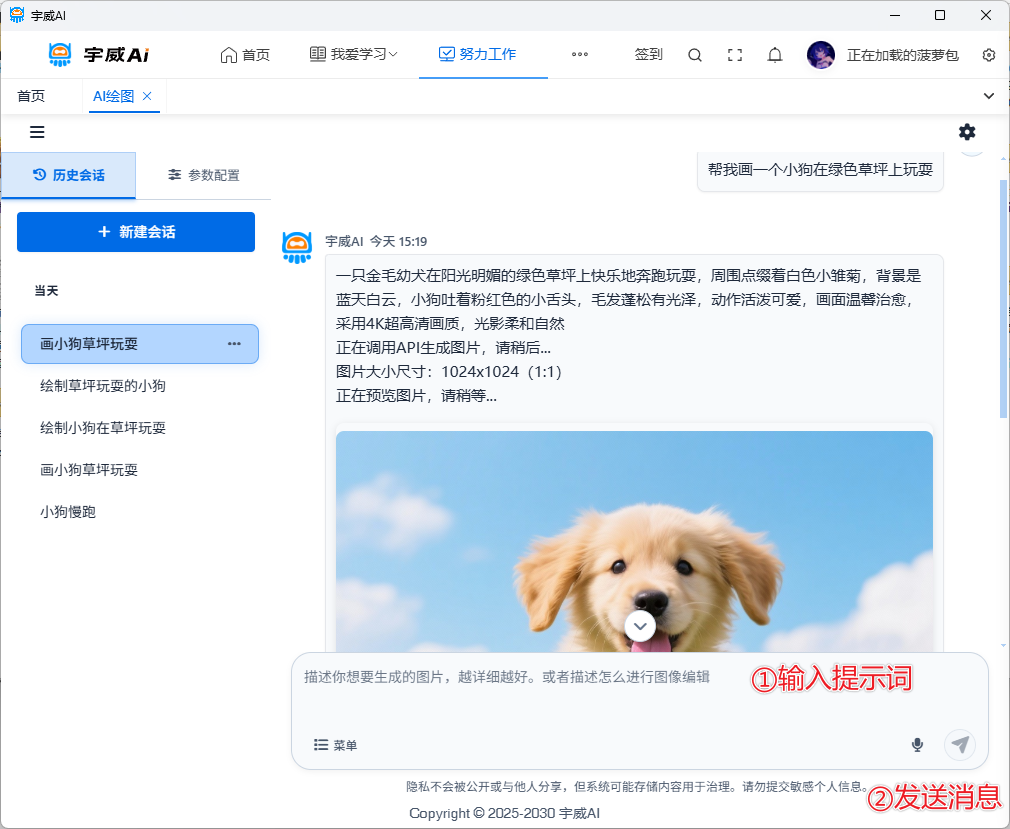Viewport: 1010px width, 829px height.
Task: Toggle the hamburger sidebar collapse icon
Action: click(x=37, y=132)
